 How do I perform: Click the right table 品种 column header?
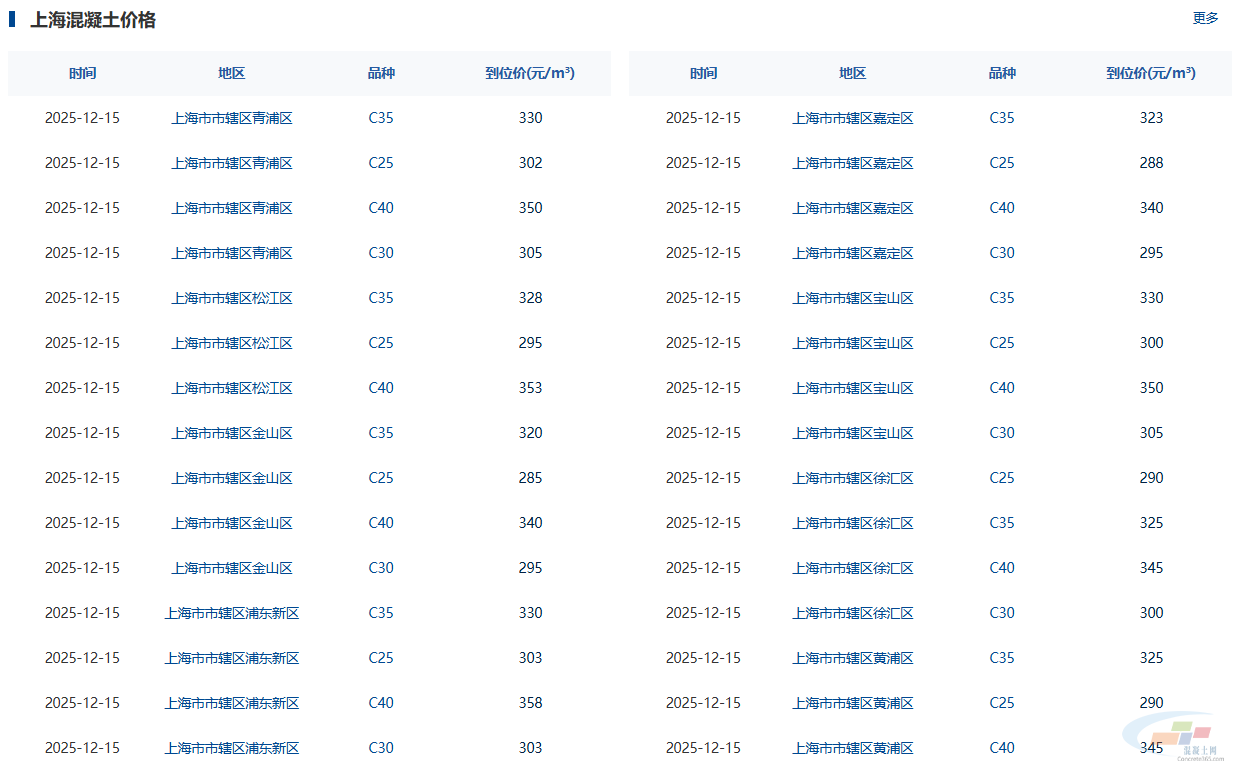click(x=1002, y=73)
